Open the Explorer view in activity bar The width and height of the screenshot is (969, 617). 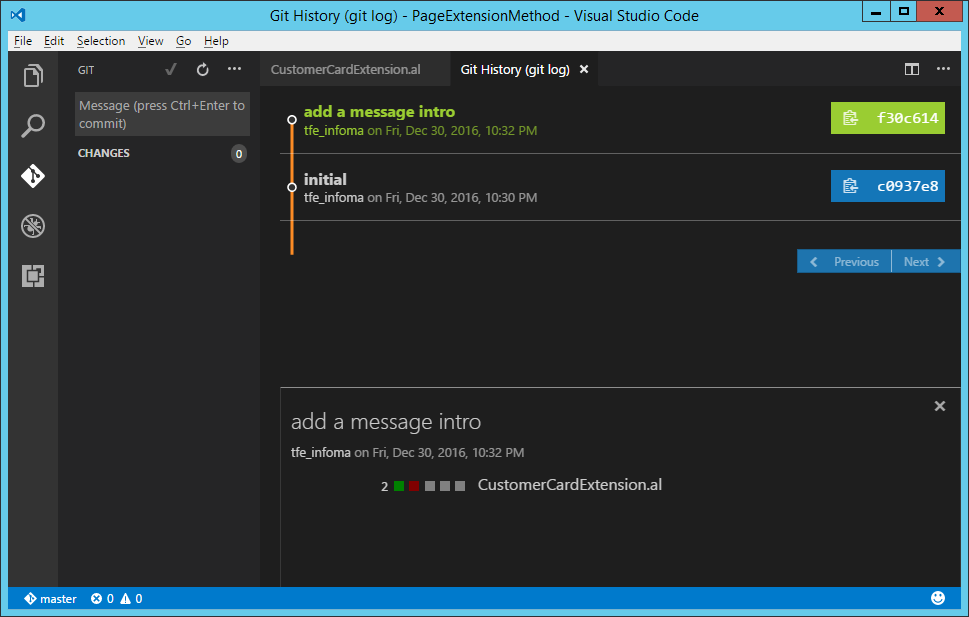tap(33, 75)
